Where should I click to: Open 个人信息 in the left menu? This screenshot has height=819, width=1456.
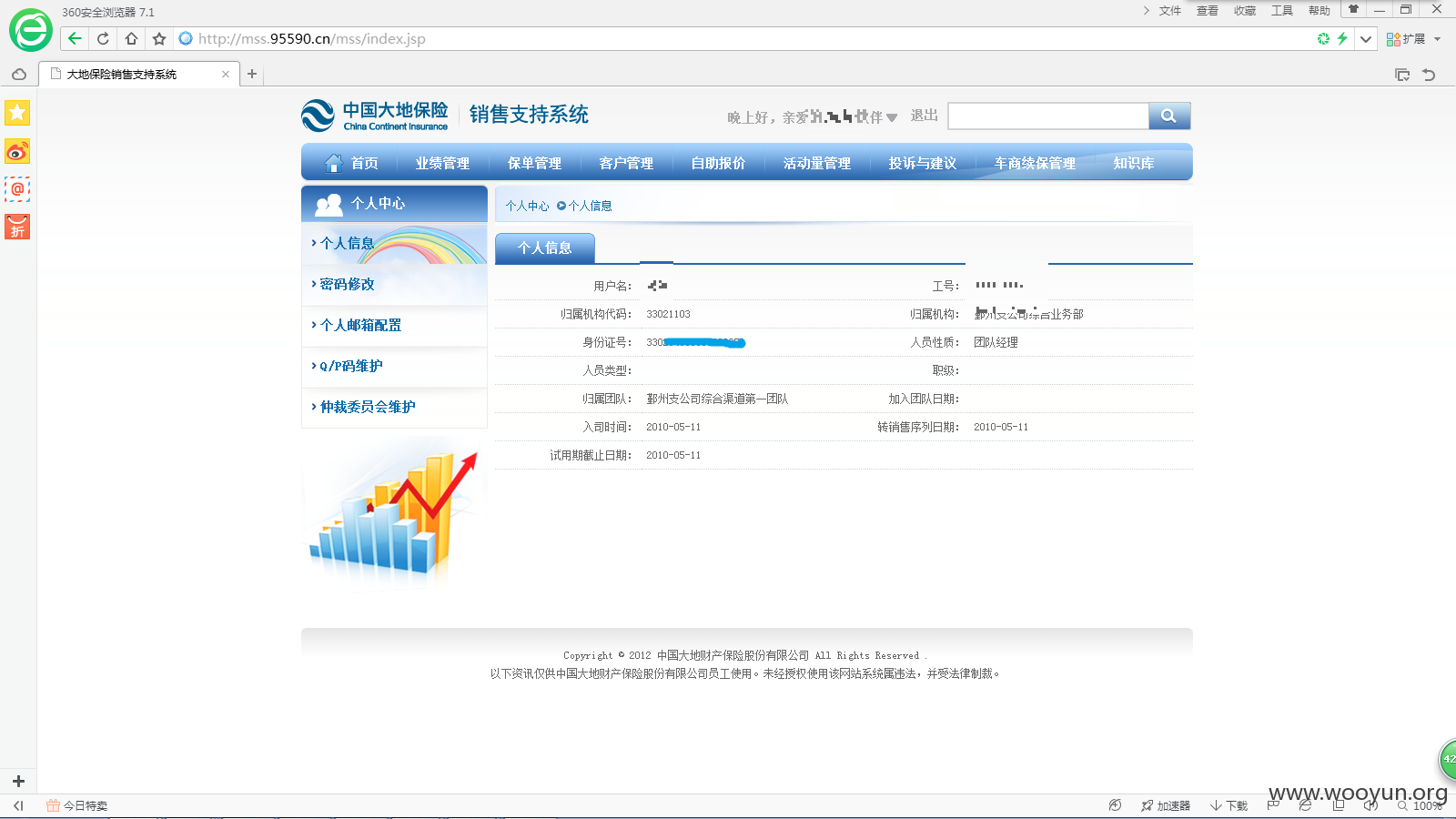(x=348, y=243)
